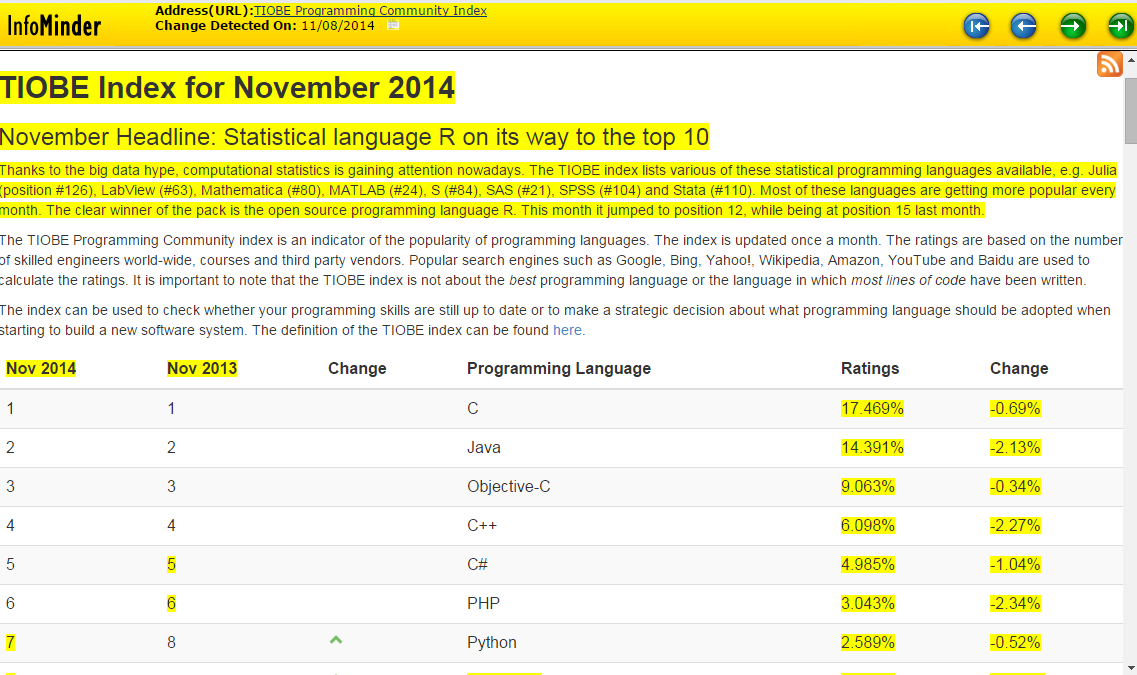
Task: Click the 'Programming Language' column header
Action: [x=559, y=368]
